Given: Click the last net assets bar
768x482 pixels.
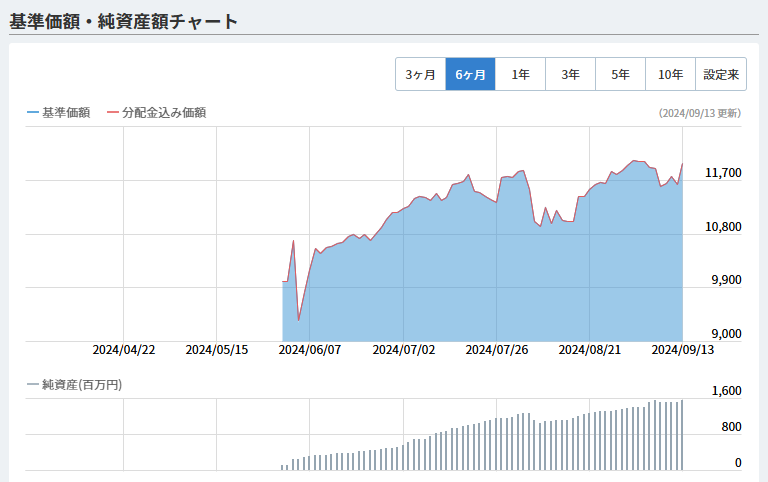Looking at the screenshot, I should point(682,435).
